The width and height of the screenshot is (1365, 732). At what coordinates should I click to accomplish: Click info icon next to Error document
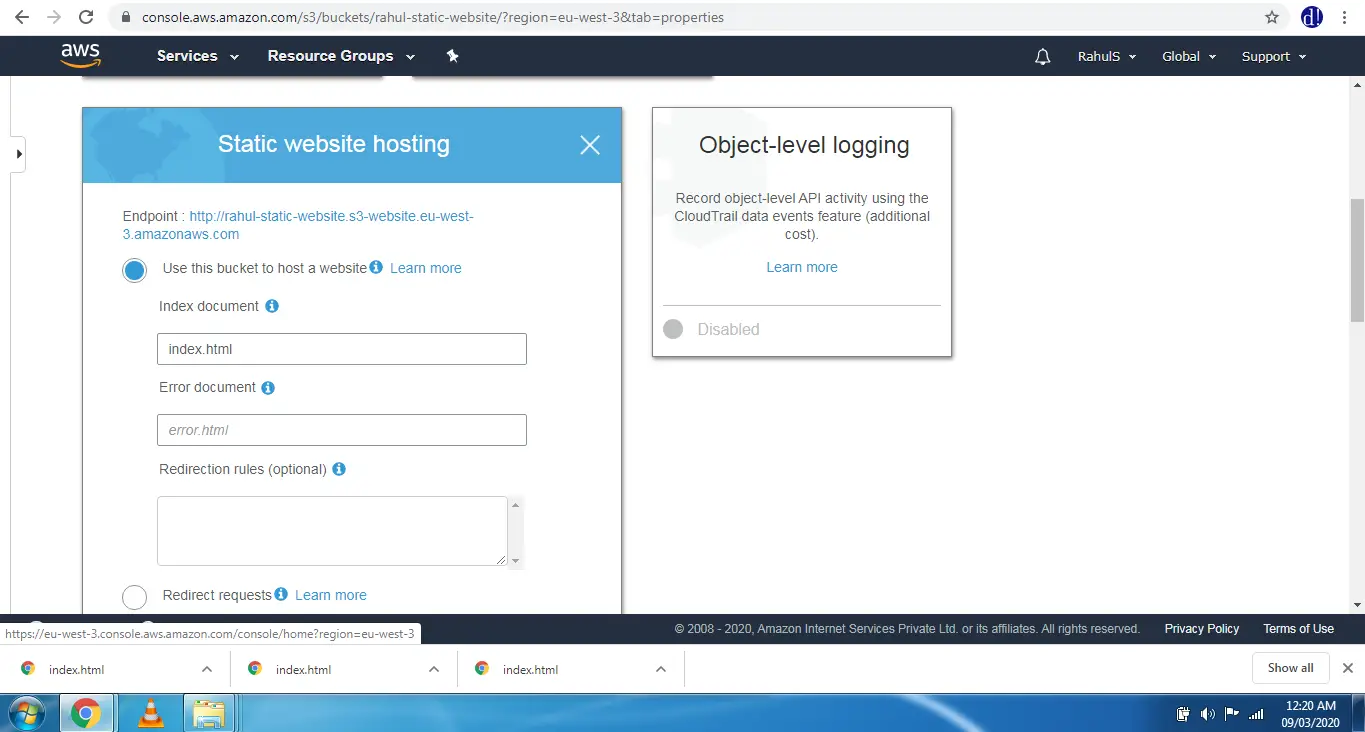point(268,387)
